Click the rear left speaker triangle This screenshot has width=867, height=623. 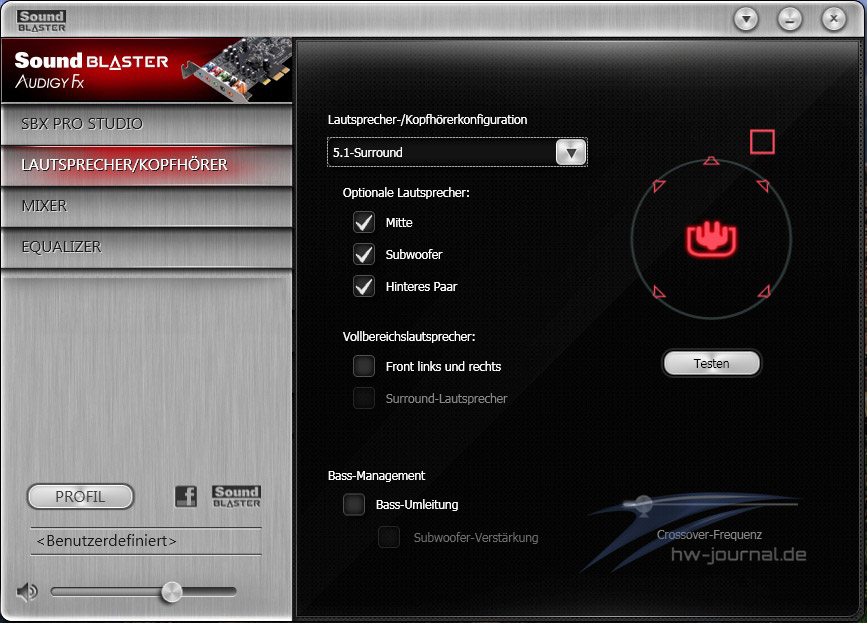[x=659, y=291]
